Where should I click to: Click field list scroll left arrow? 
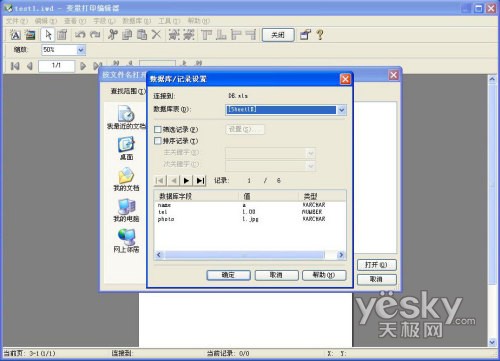[159, 255]
